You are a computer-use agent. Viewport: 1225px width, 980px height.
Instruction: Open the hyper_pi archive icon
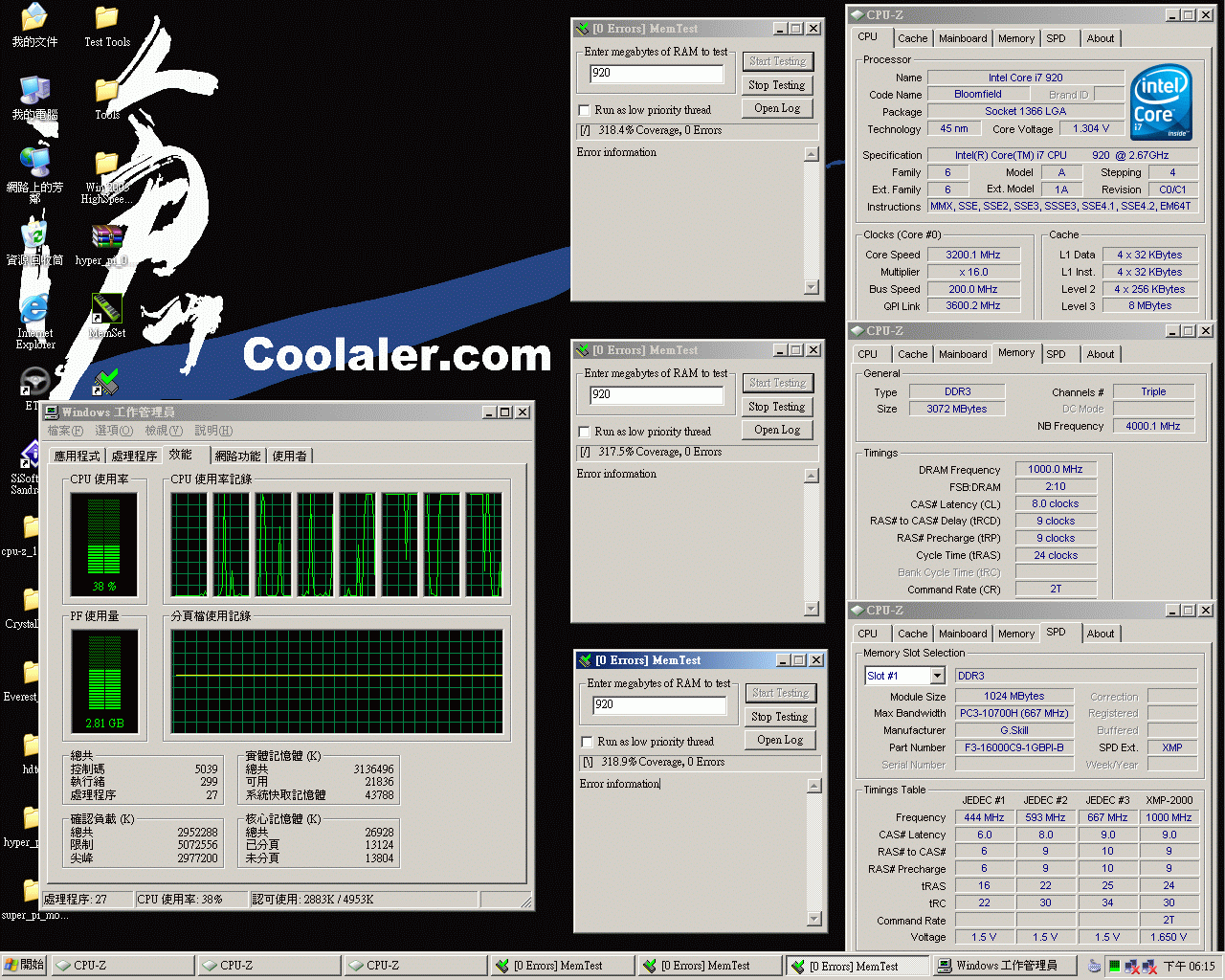(106, 237)
